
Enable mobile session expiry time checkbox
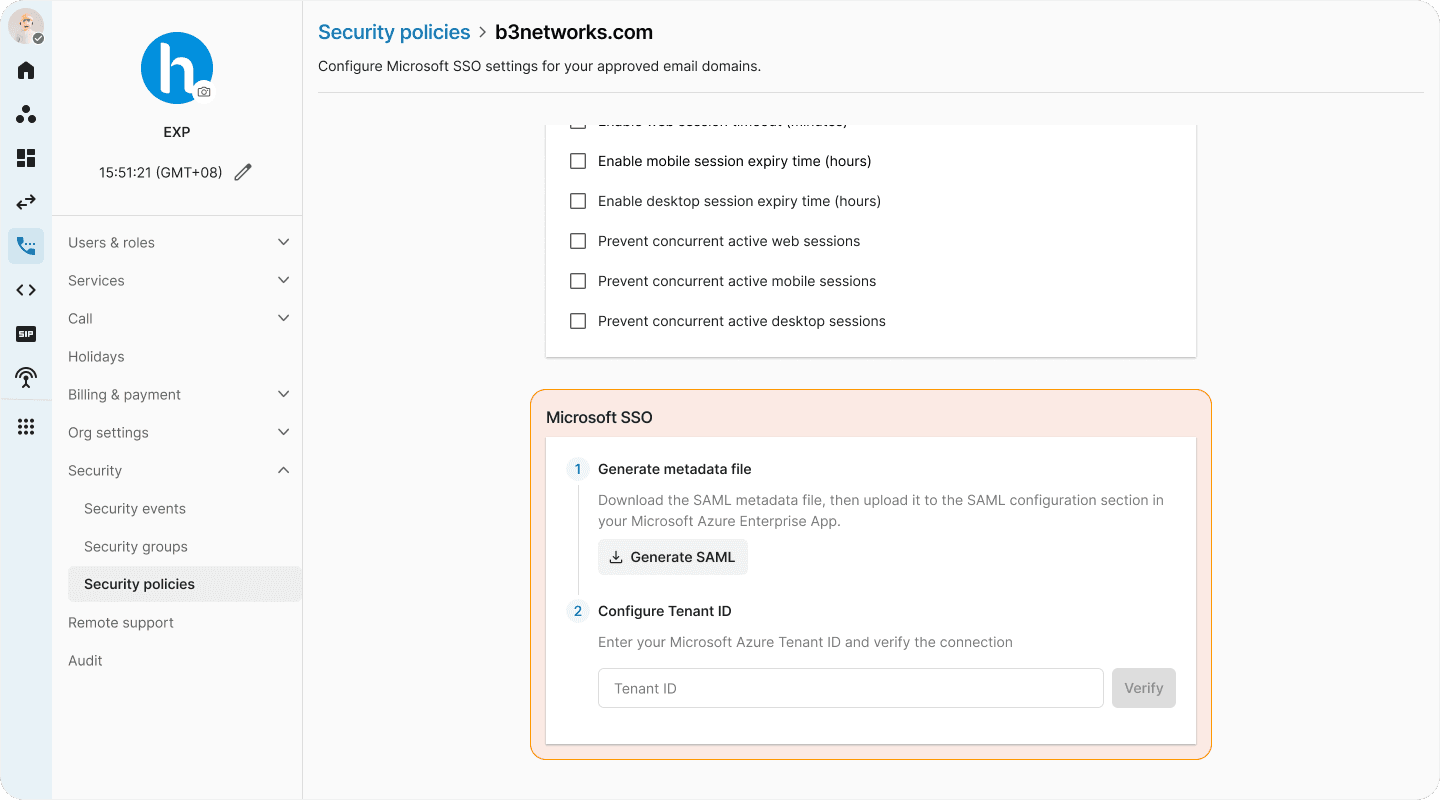pos(578,161)
